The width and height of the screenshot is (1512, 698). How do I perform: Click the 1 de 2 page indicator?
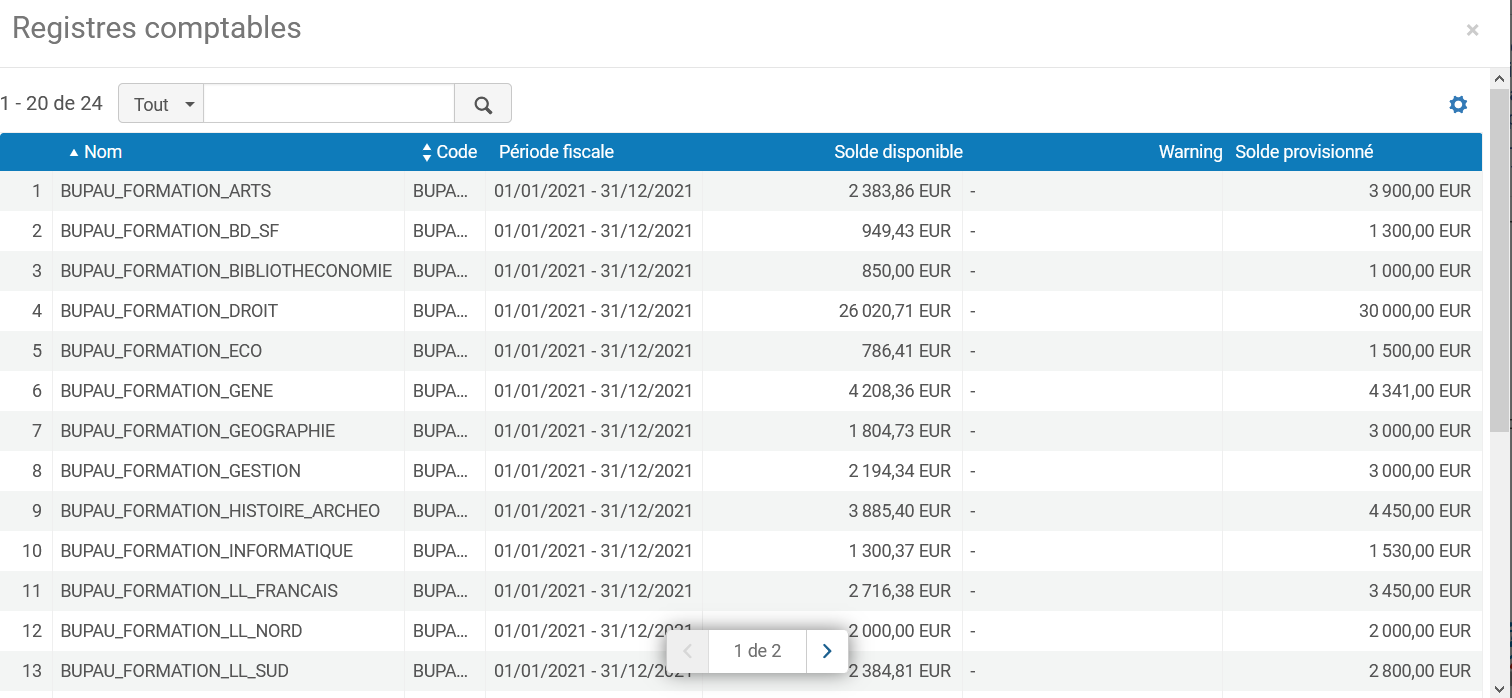pos(757,651)
